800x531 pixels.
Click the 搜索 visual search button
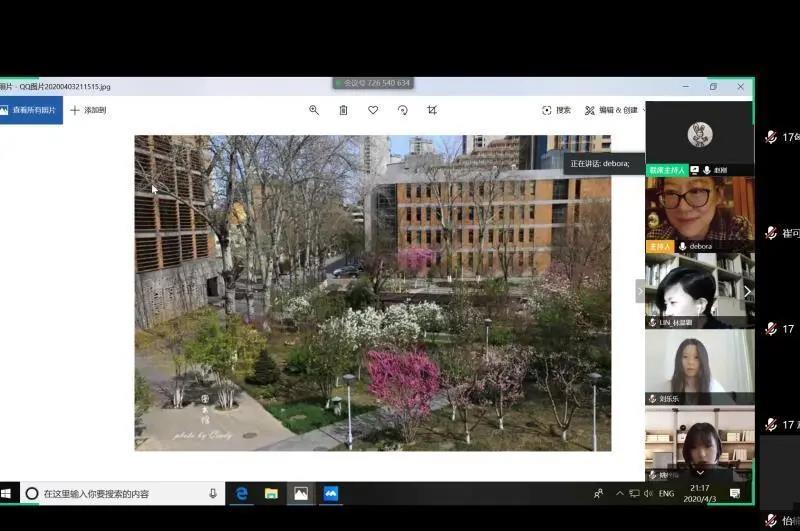(x=557, y=110)
